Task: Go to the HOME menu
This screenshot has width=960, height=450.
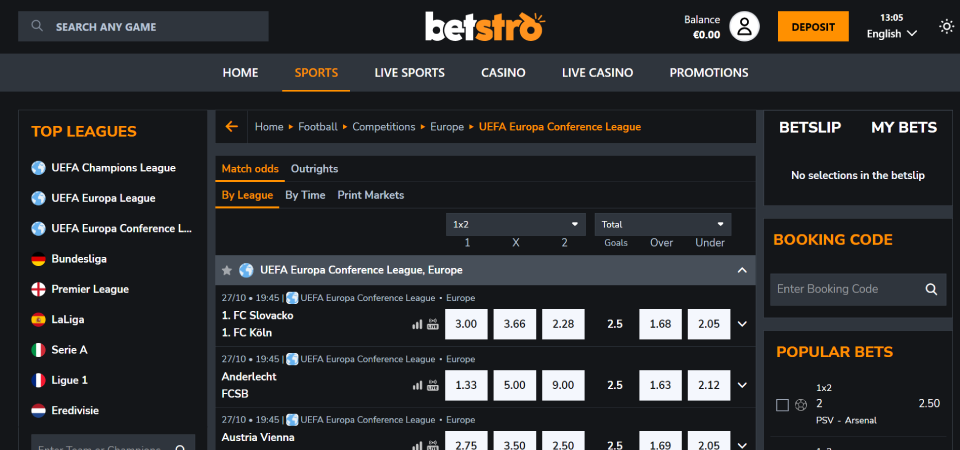Action: click(x=241, y=73)
